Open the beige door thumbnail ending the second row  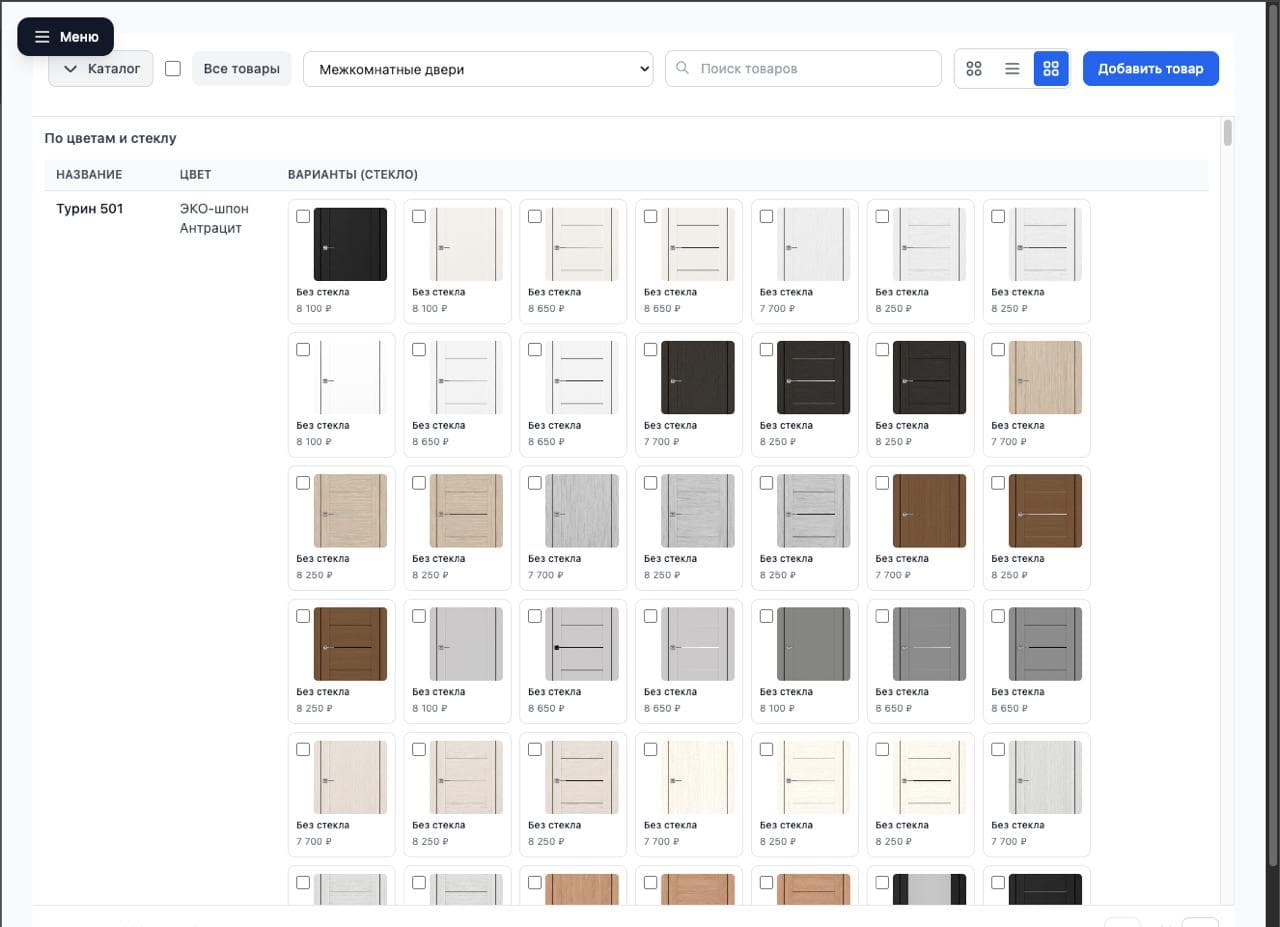pyautogui.click(x=1045, y=377)
